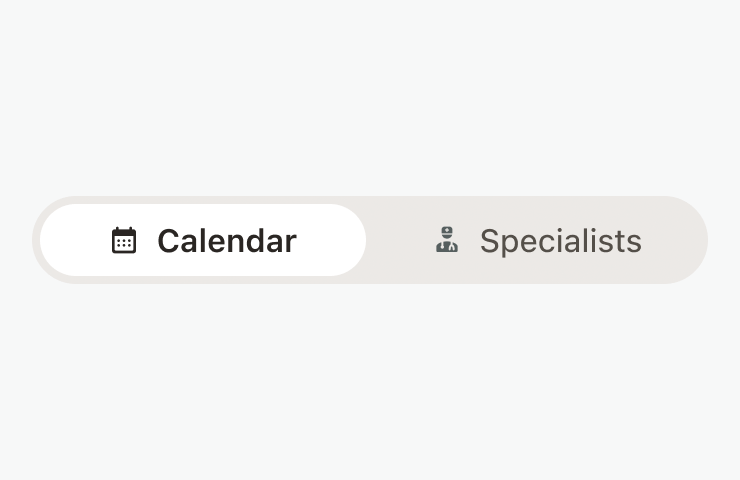Show the list of specialists
Image resolution: width=740 pixels, height=480 pixels.
point(538,240)
